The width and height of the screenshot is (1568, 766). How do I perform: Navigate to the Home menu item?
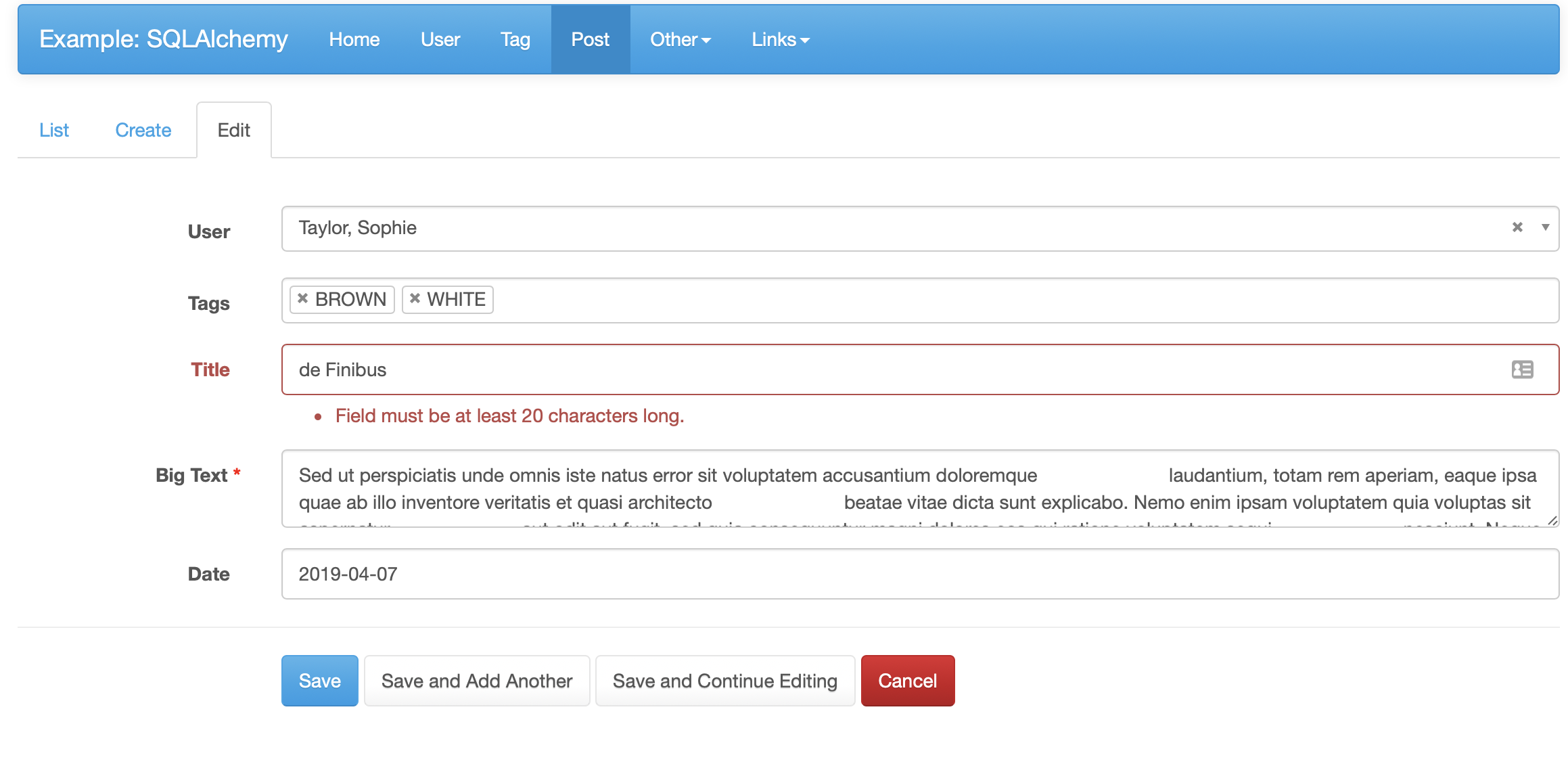tap(354, 39)
